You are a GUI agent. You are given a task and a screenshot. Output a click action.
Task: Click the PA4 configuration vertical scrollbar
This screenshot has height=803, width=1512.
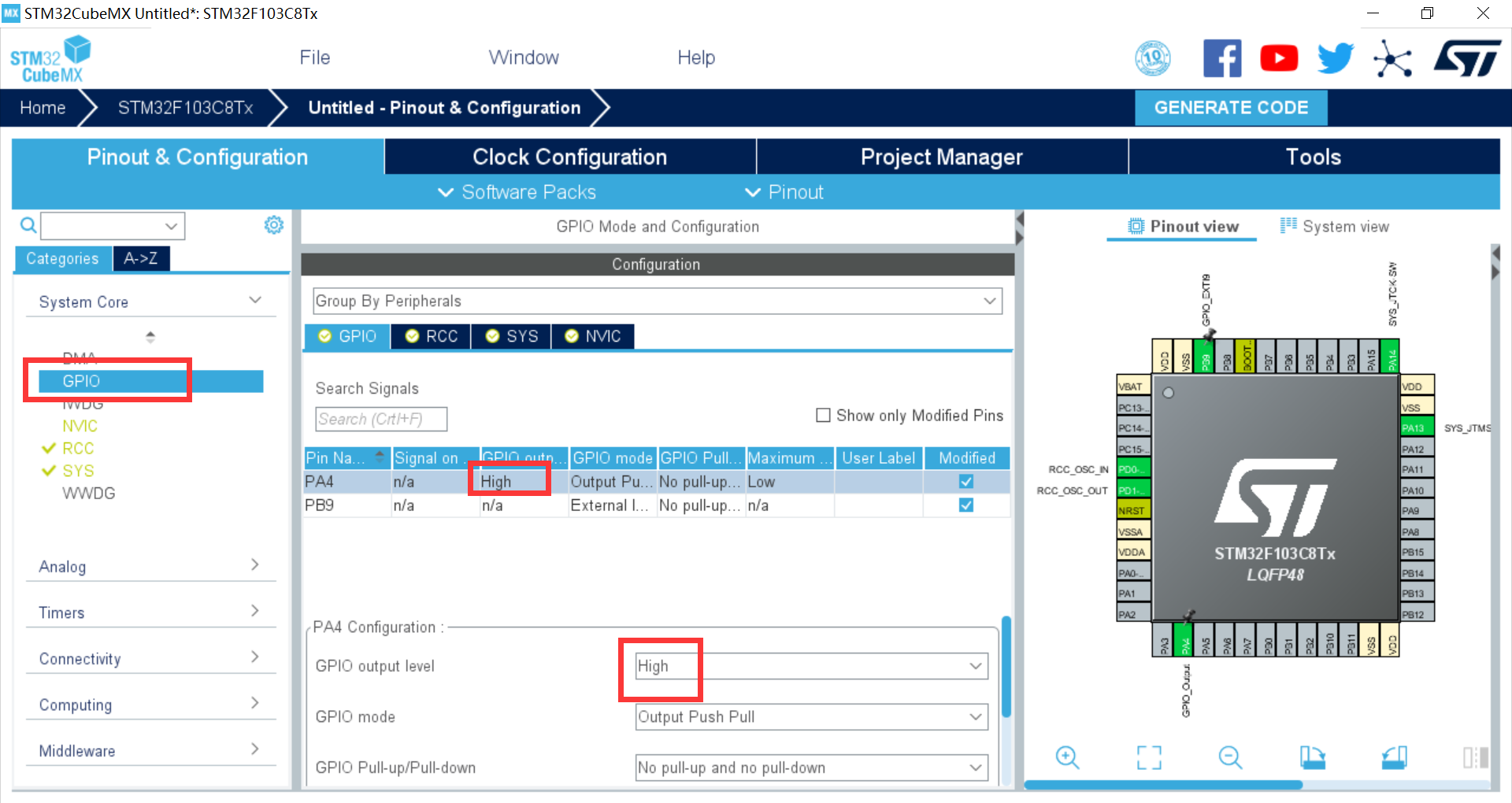click(1006, 668)
